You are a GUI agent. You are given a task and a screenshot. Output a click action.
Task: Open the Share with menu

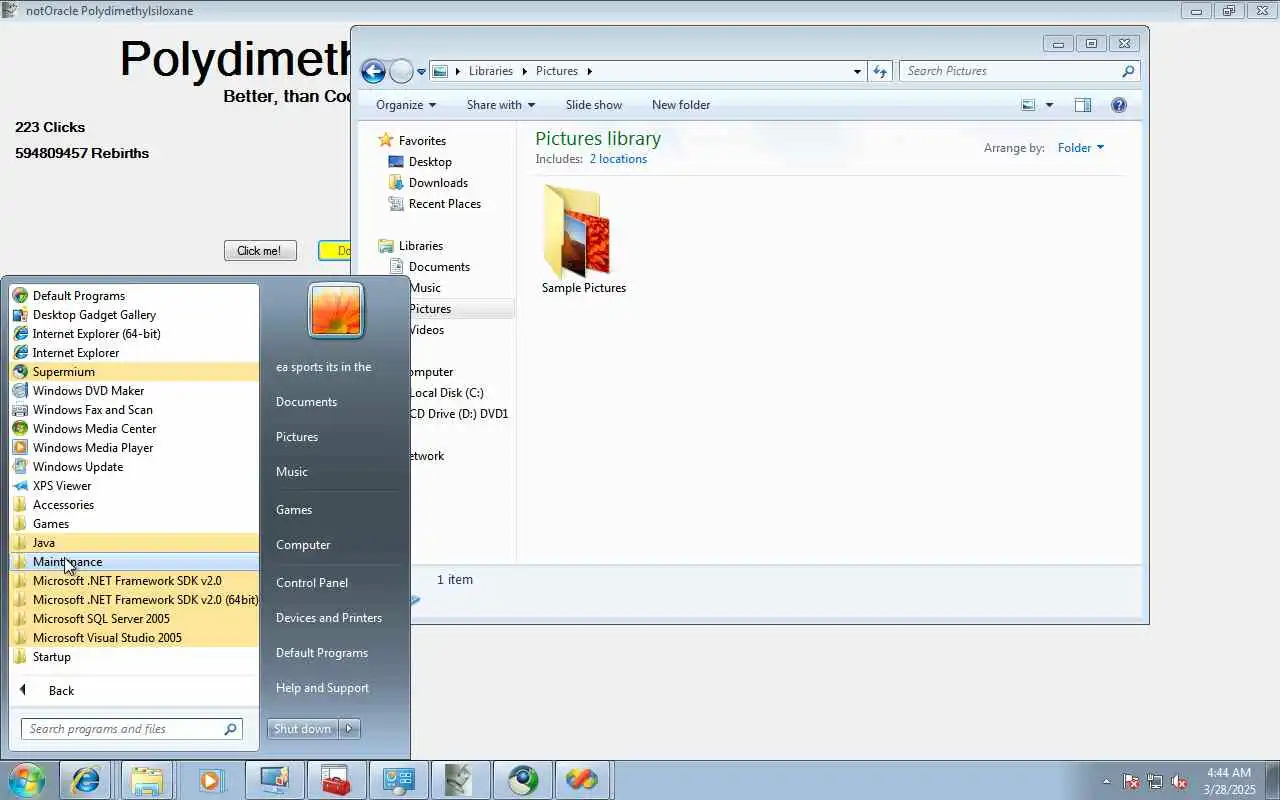click(500, 105)
